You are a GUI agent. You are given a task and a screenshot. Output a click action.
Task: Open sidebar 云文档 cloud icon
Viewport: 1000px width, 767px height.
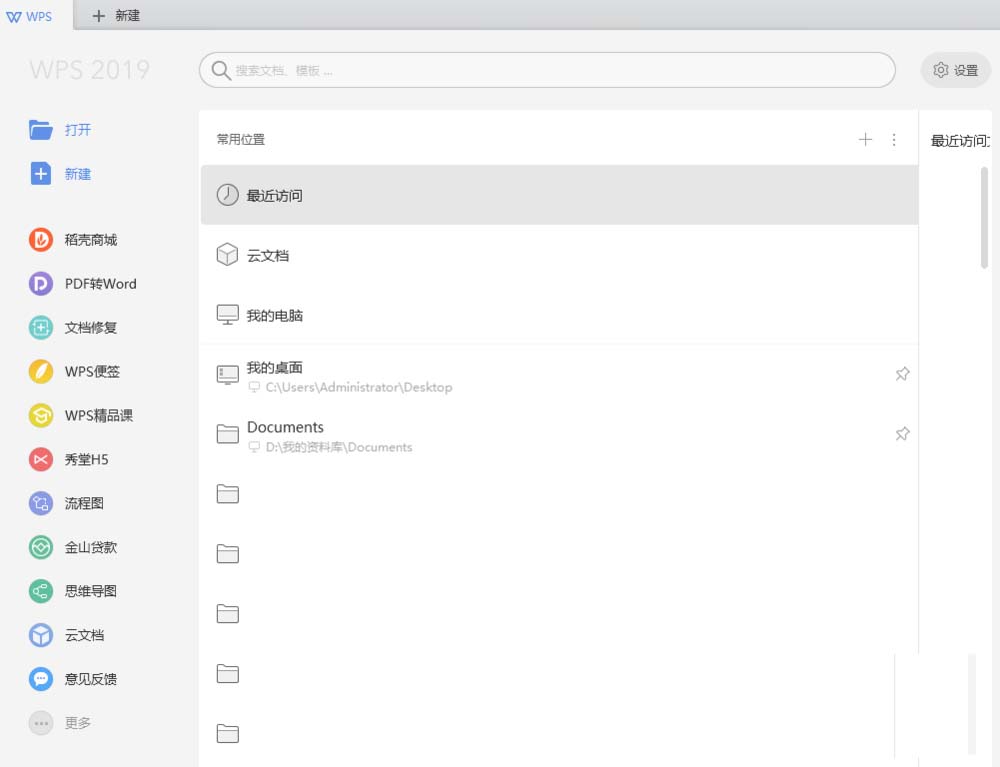(41, 635)
